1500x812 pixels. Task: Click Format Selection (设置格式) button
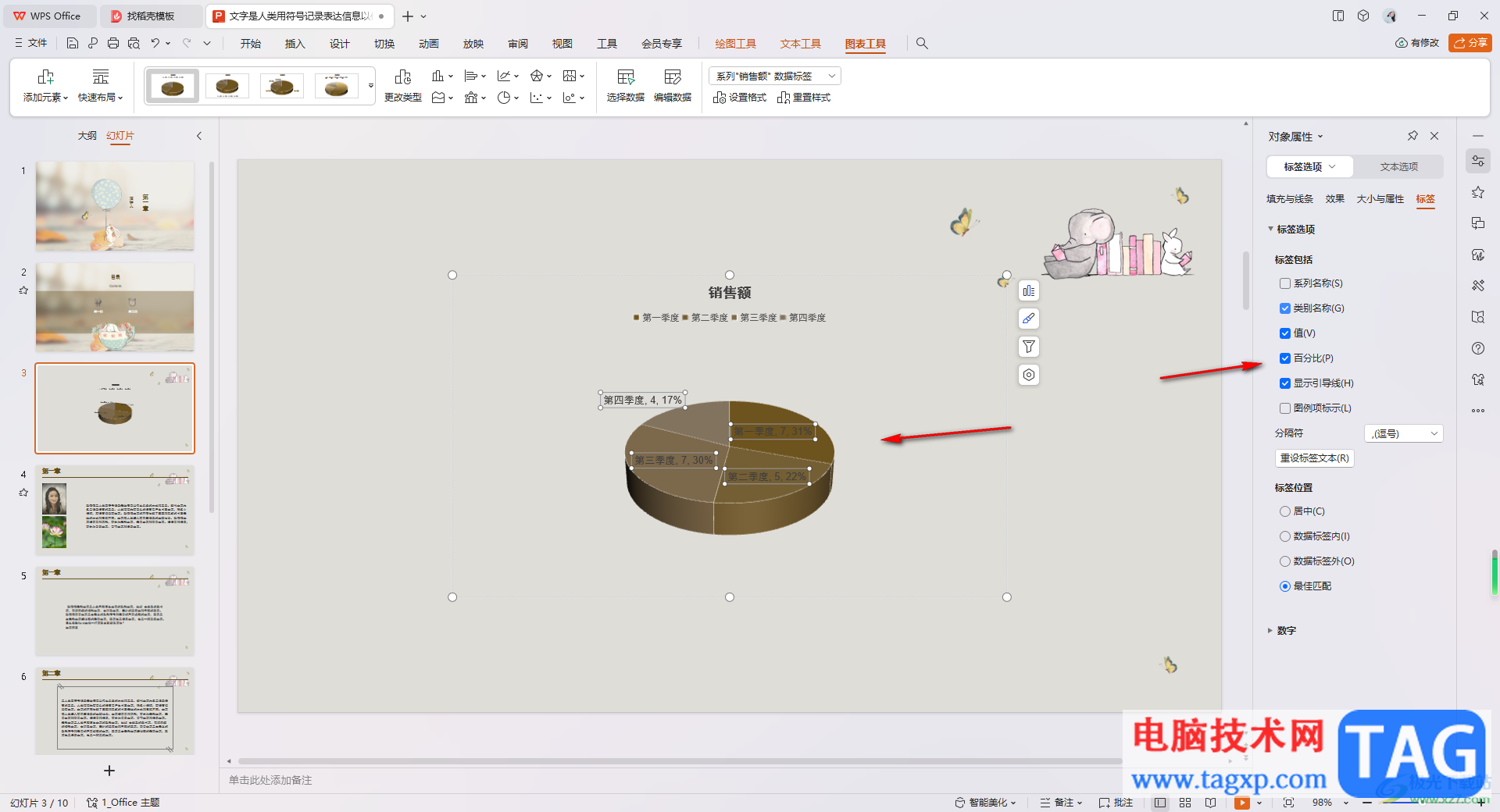(x=740, y=98)
